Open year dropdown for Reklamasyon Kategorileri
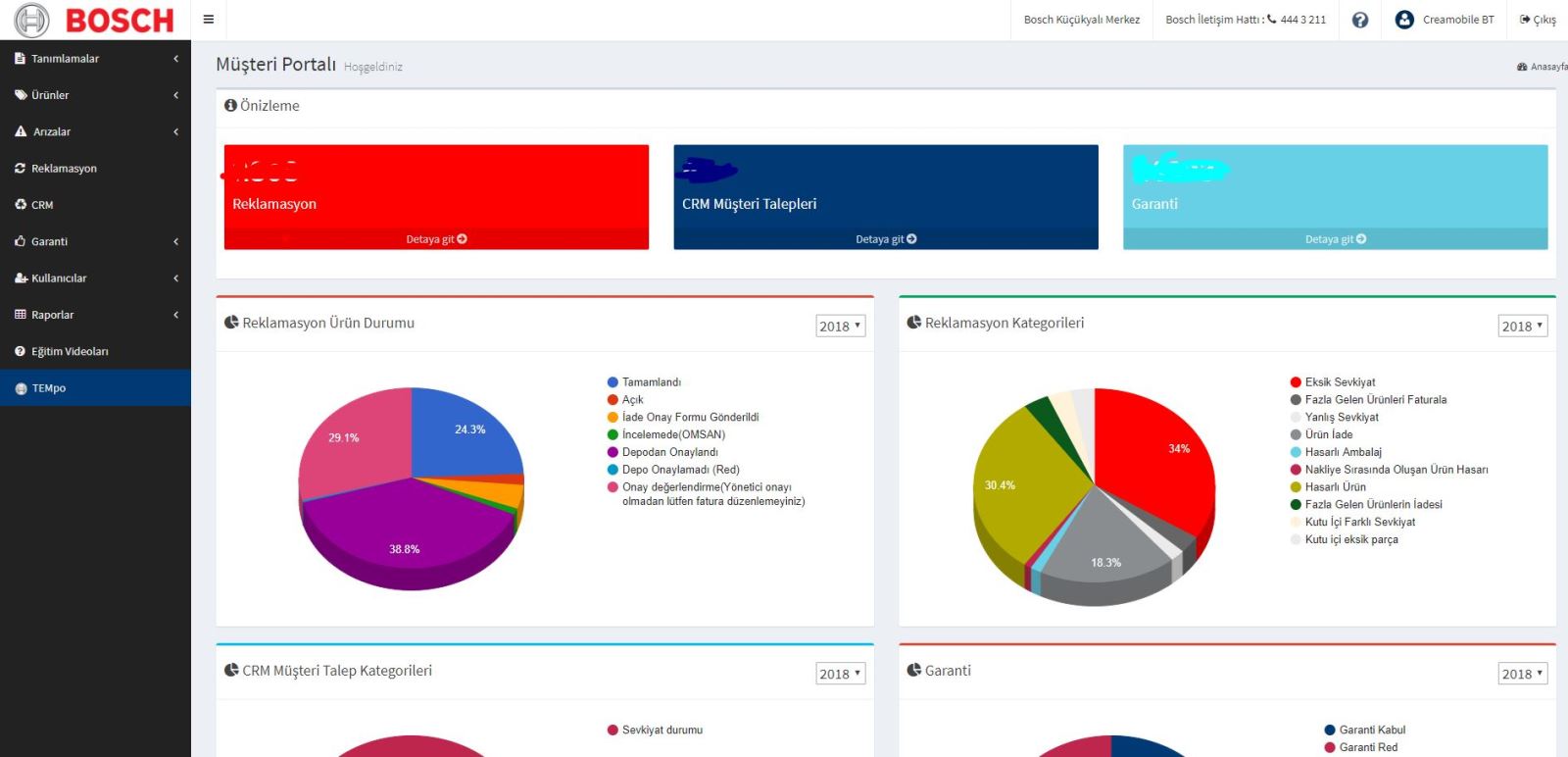1568x757 pixels. [1523, 326]
